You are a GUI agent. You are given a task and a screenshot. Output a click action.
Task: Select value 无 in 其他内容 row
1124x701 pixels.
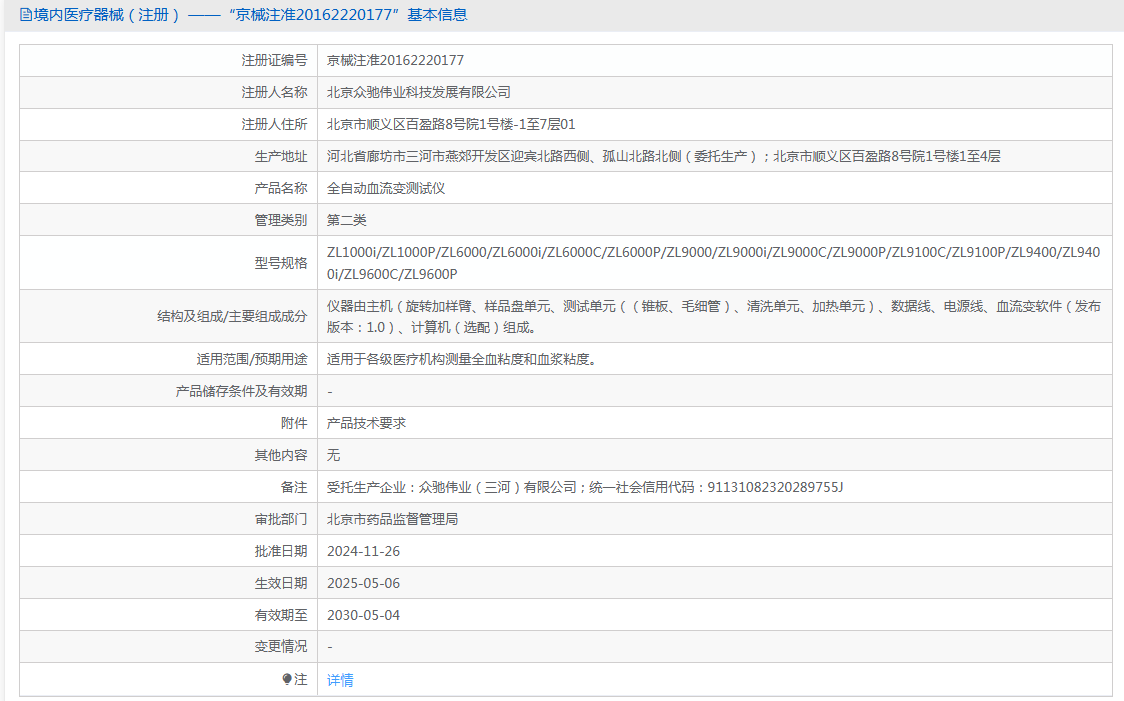pyautogui.click(x=333, y=455)
